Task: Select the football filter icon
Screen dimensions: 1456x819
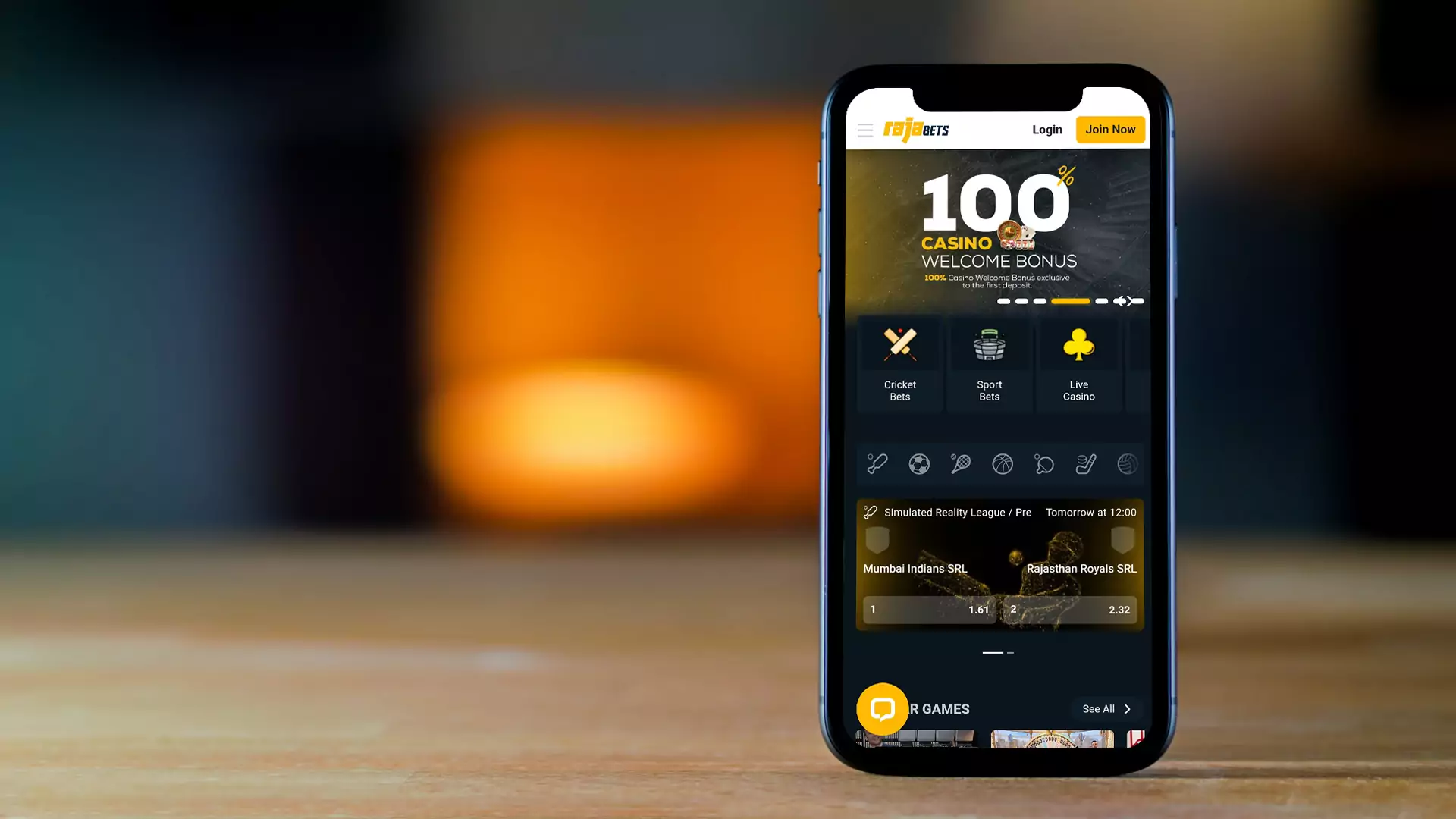Action: tap(920, 463)
